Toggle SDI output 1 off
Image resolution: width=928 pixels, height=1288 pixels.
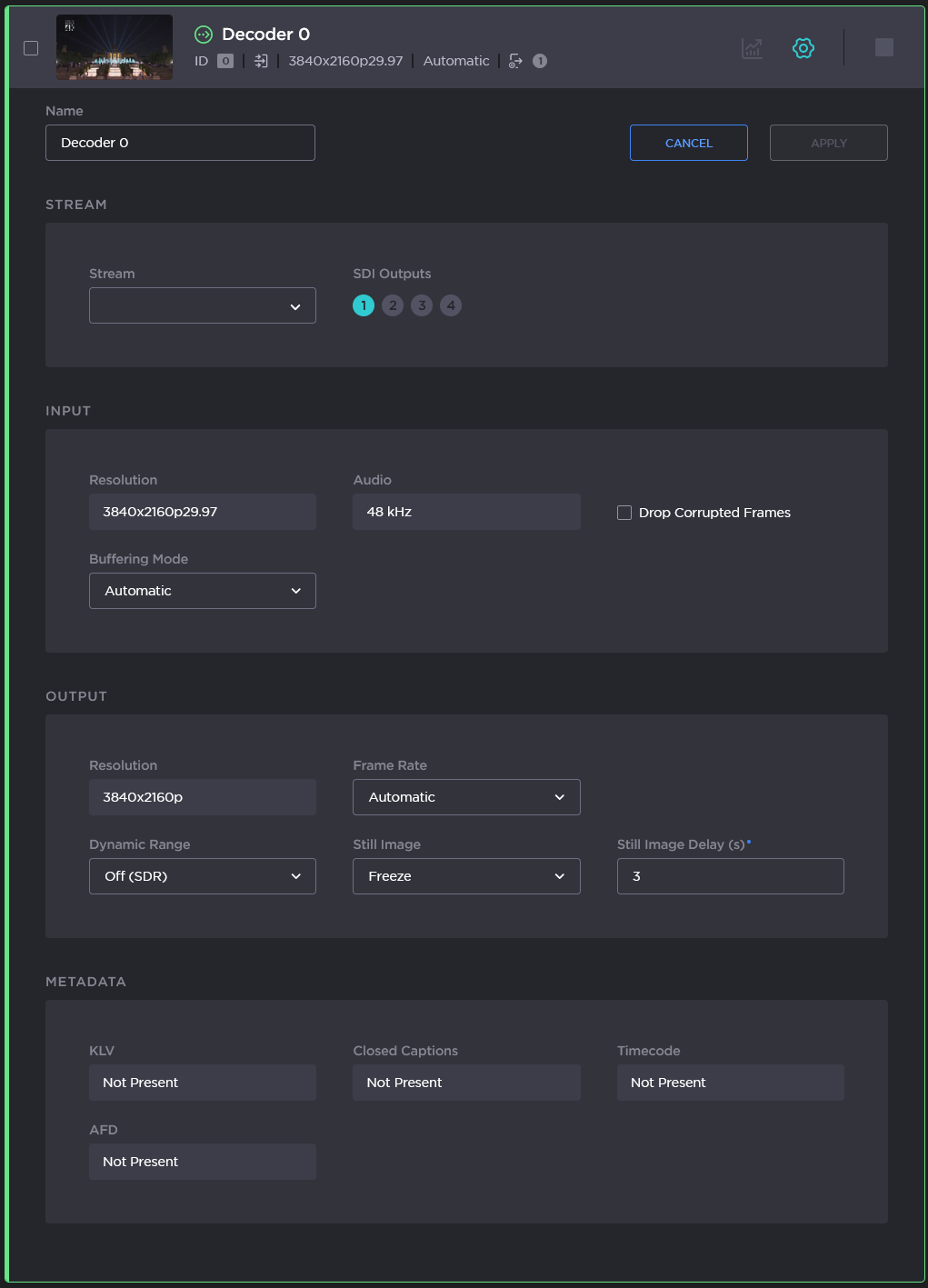pos(364,305)
